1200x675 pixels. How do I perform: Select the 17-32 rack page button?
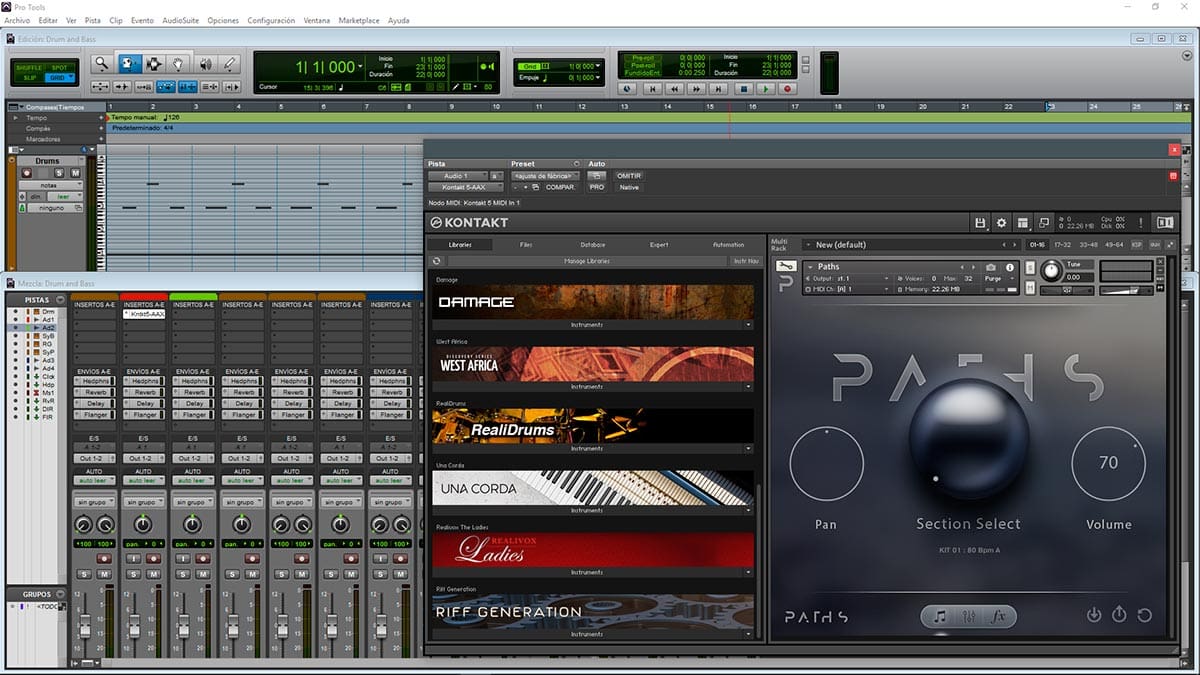(1061, 245)
